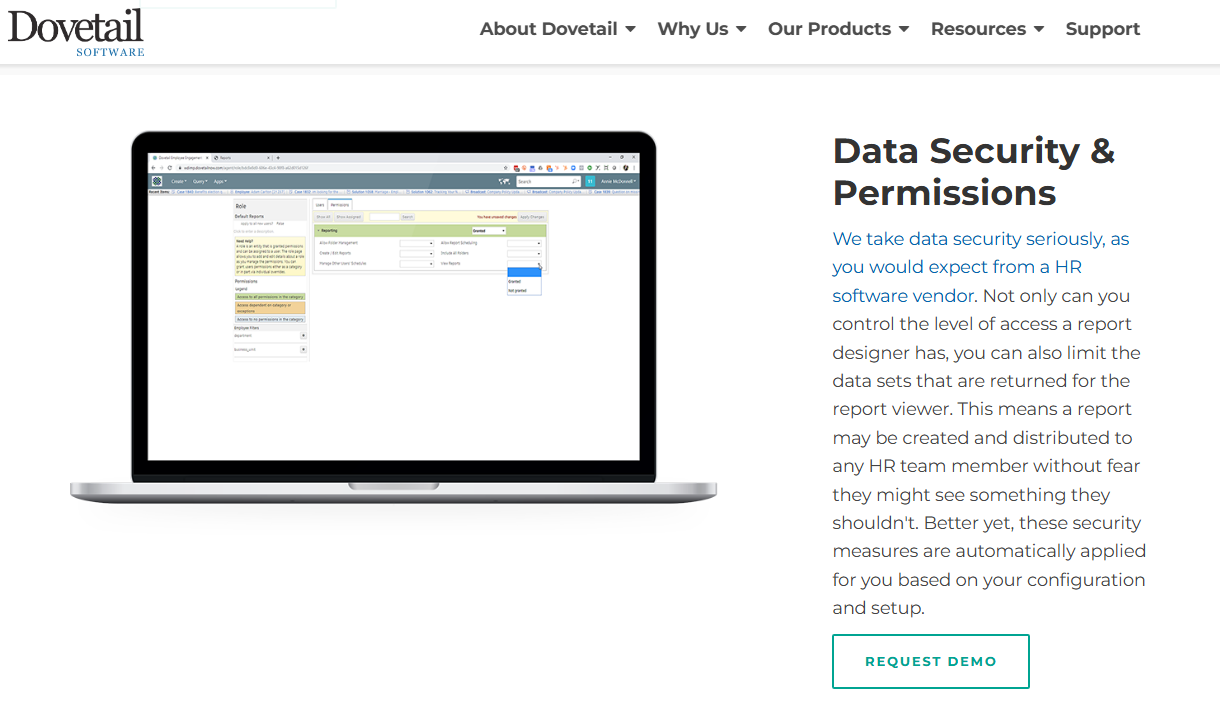Open the Our Products dropdown

coord(838,29)
